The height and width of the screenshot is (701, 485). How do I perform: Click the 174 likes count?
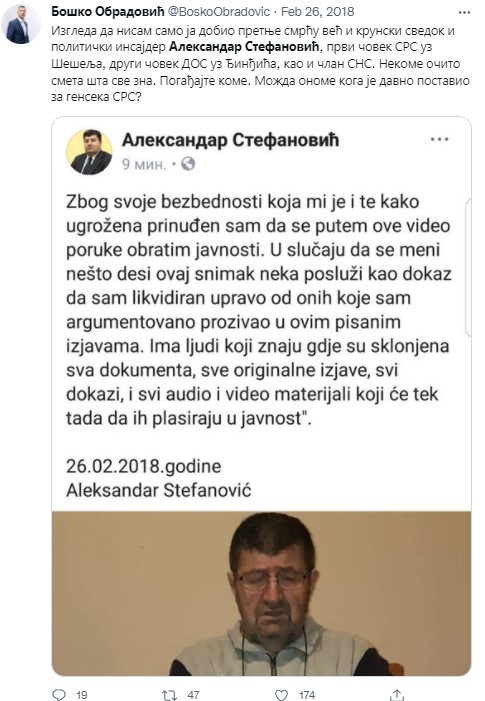tap(307, 695)
